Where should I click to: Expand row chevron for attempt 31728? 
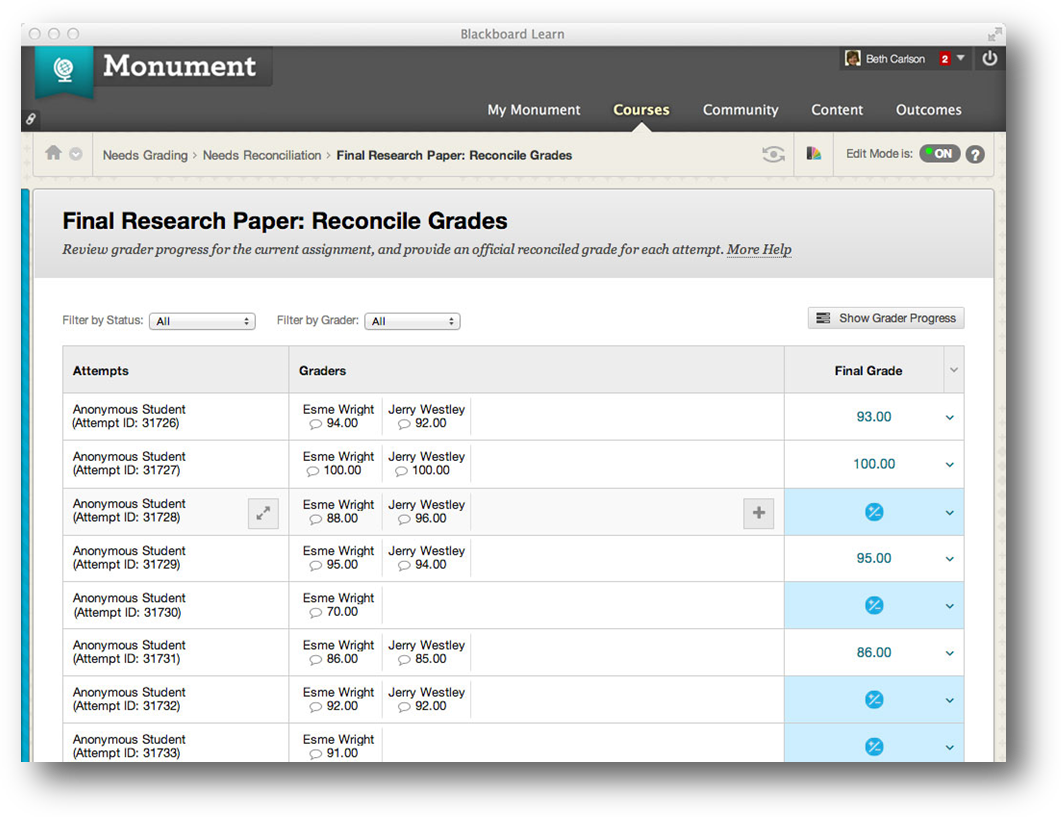(949, 513)
